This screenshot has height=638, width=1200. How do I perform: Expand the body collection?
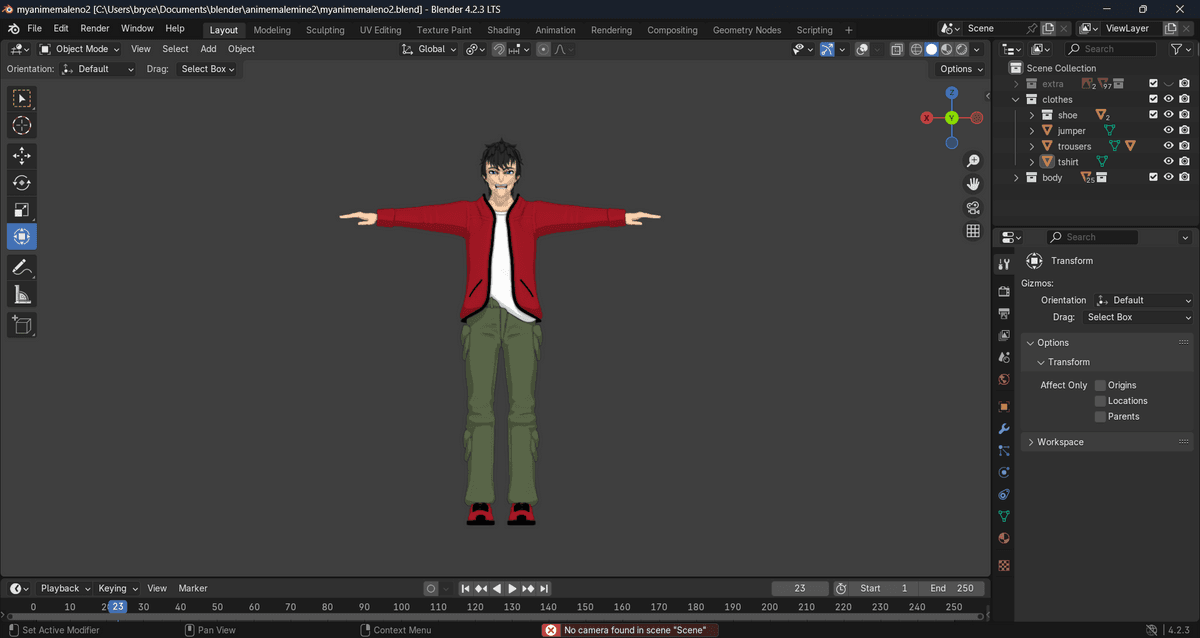pos(1016,178)
